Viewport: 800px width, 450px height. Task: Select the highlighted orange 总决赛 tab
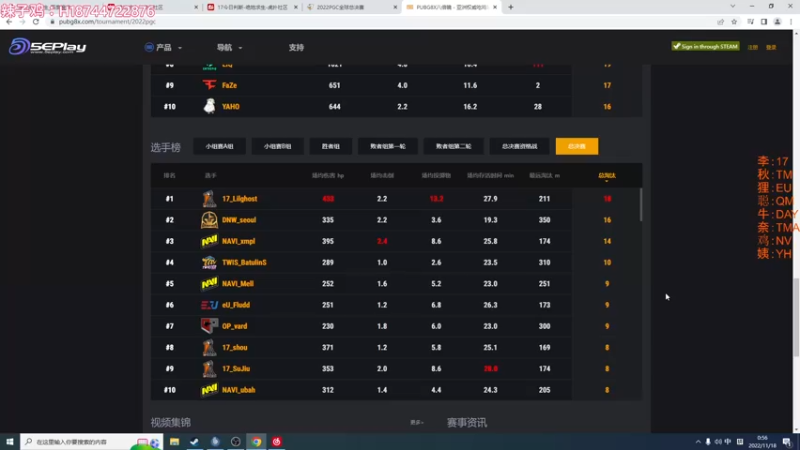(x=577, y=146)
